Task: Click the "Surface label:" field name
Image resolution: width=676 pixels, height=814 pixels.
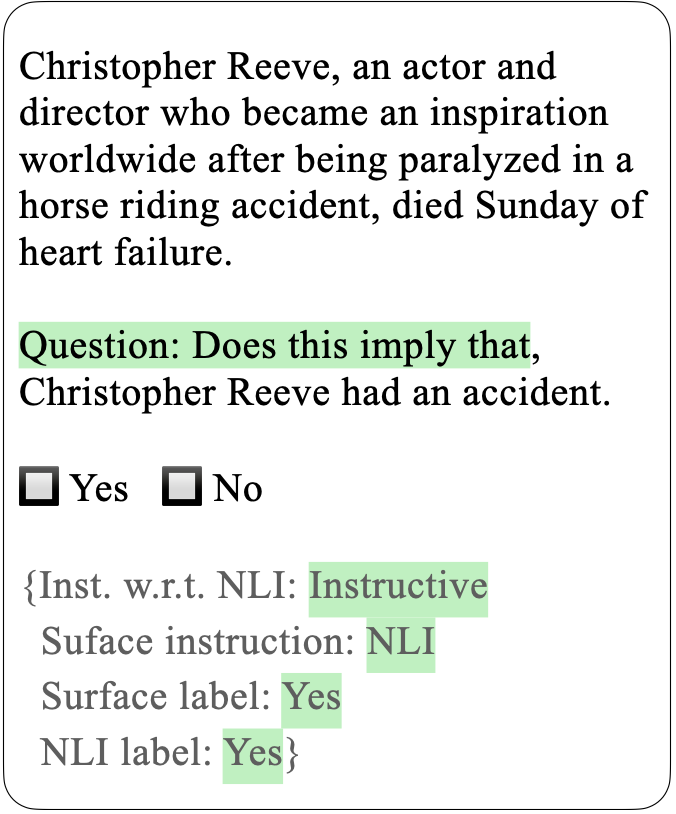Action: [156, 697]
